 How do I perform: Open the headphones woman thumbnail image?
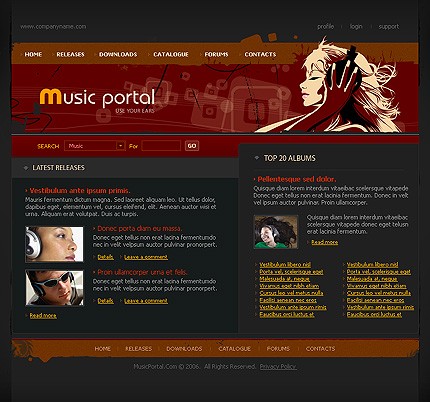tap(54, 244)
